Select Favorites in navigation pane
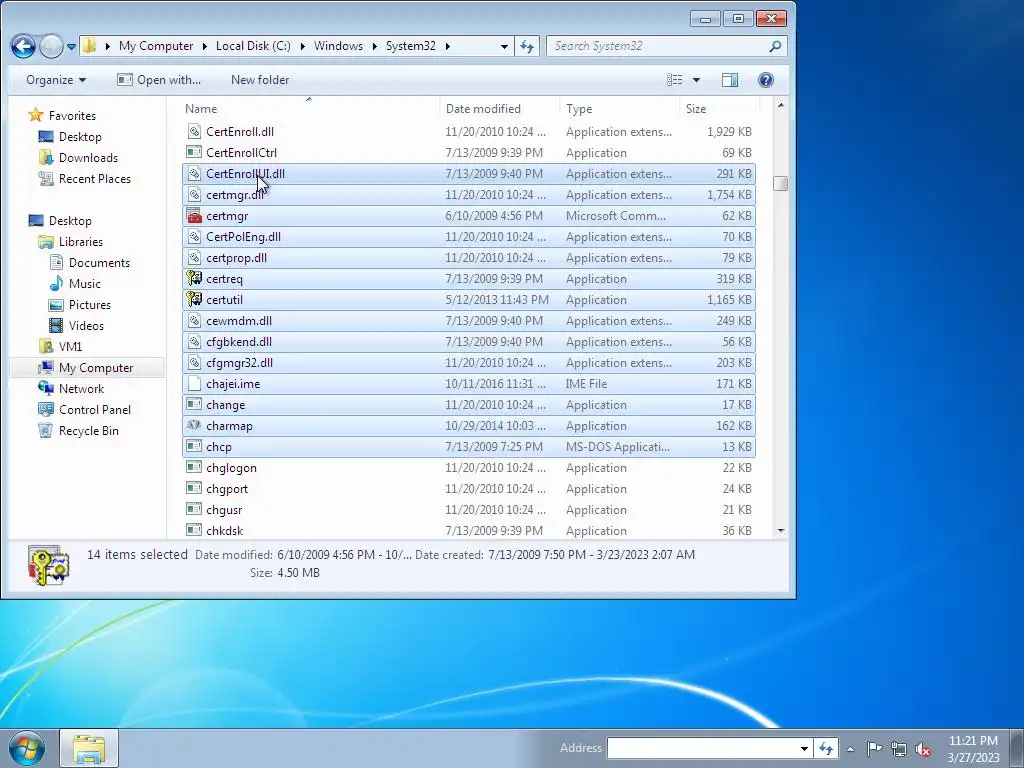 (63, 116)
